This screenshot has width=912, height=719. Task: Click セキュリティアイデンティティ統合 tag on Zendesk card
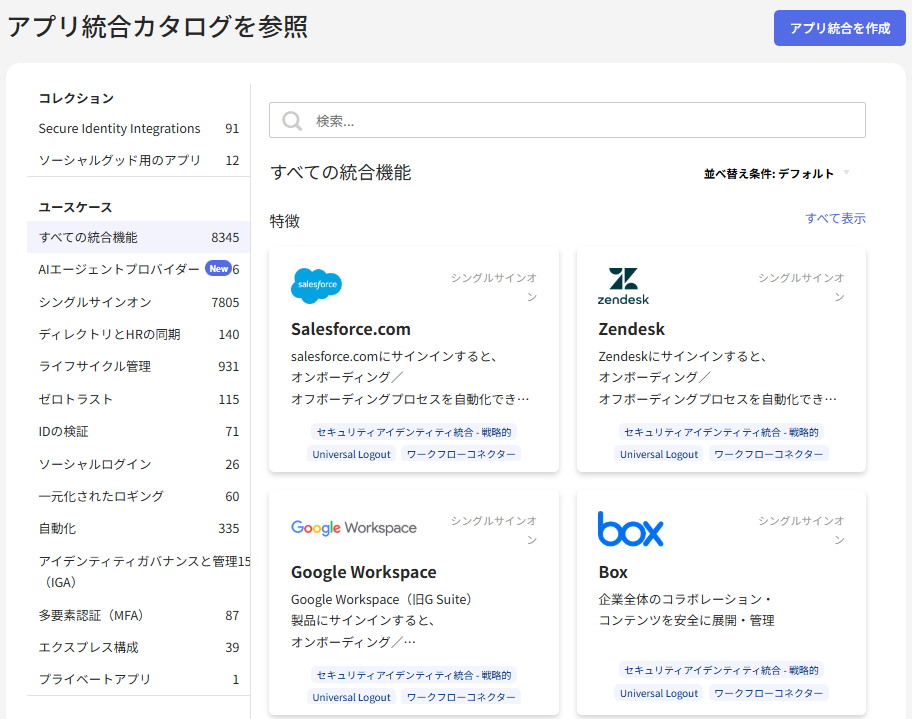click(721, 432)
